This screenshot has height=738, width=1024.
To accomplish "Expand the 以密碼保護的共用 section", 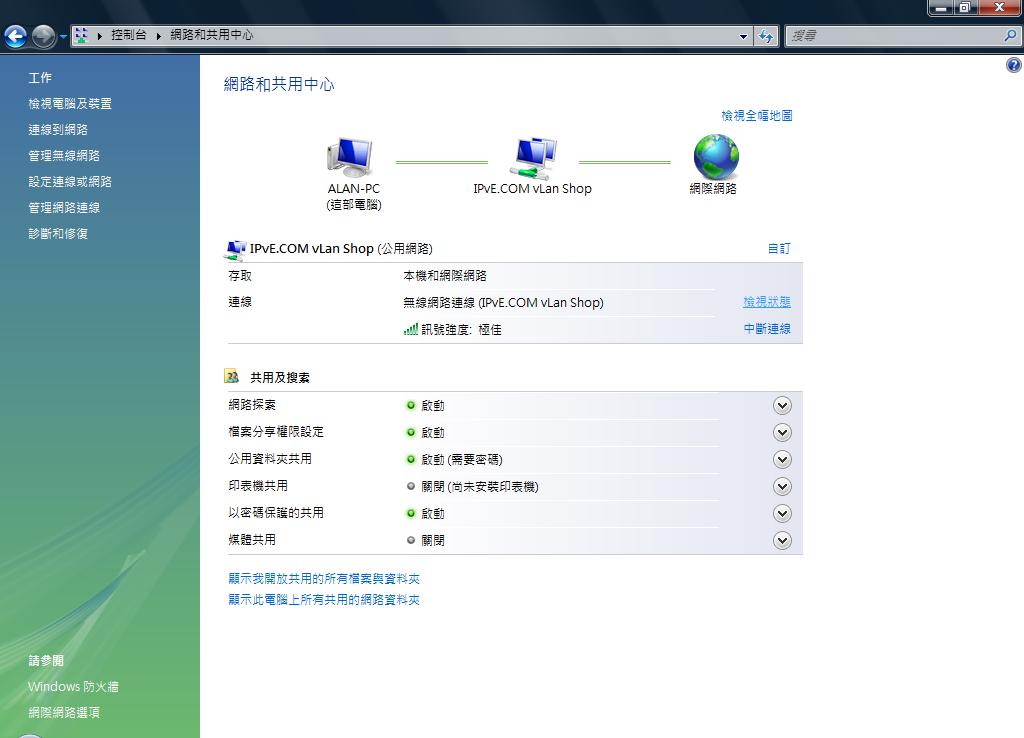I will point(782,513).
